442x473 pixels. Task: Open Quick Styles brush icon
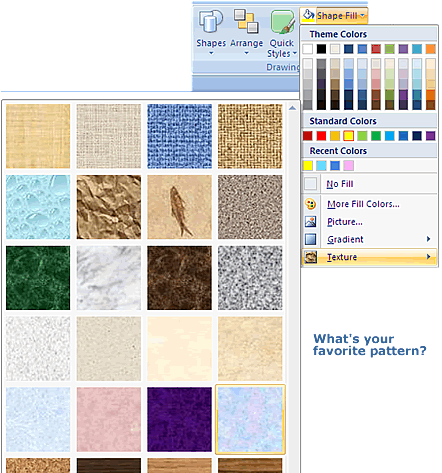(x=283, y=22)
